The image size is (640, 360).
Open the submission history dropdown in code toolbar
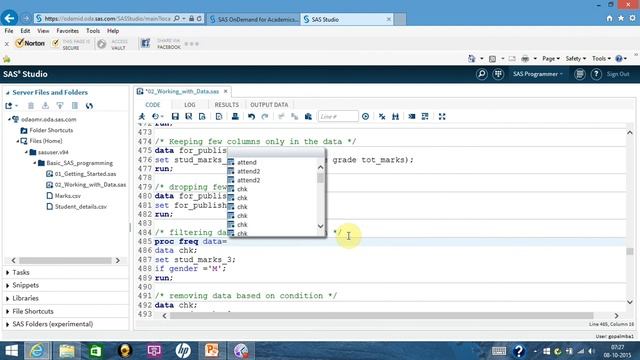158,117
